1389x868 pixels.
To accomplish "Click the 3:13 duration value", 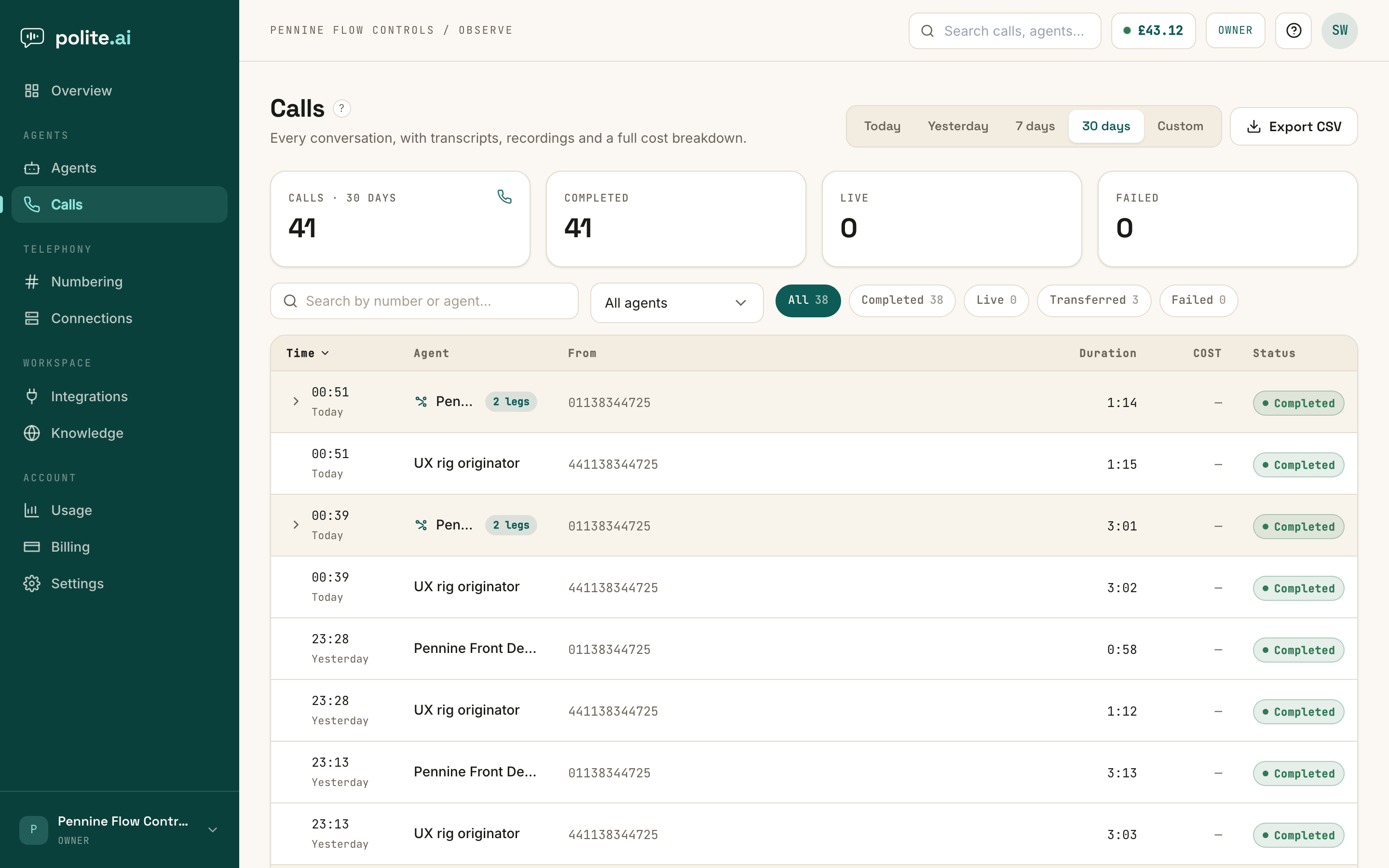I will point(1121,773).
